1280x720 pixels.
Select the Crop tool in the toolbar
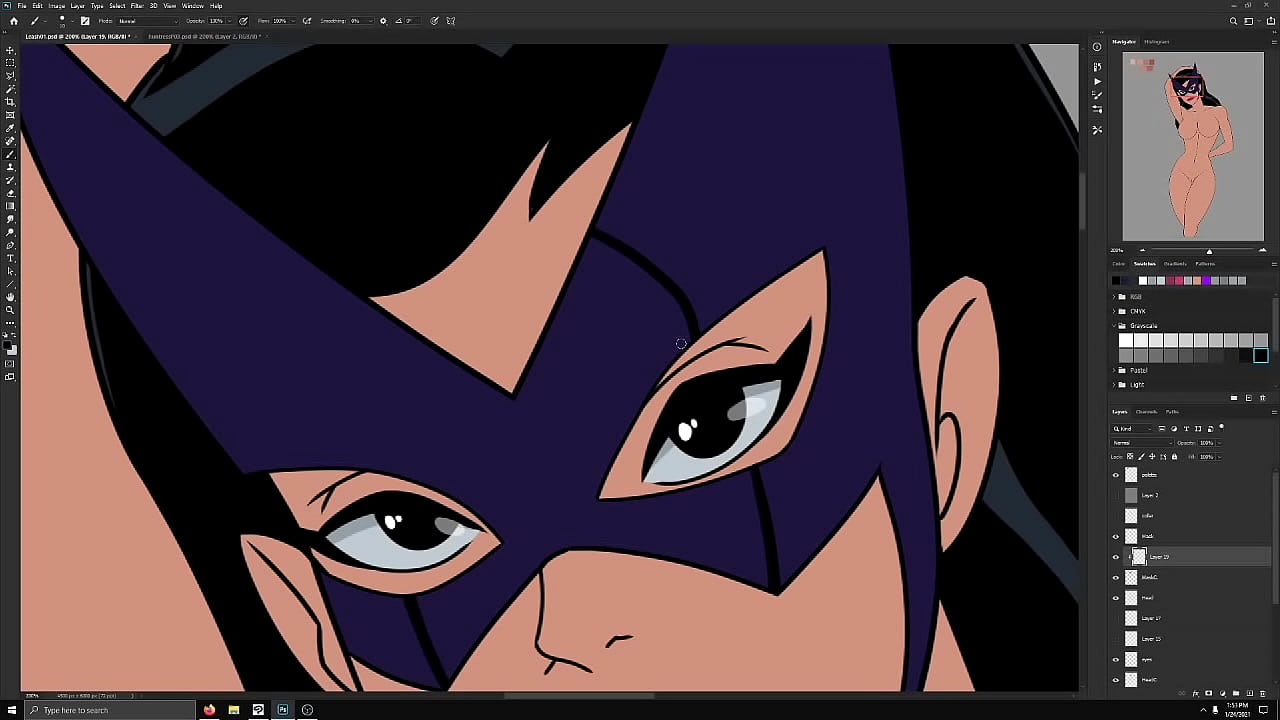[x=10, y=102]
